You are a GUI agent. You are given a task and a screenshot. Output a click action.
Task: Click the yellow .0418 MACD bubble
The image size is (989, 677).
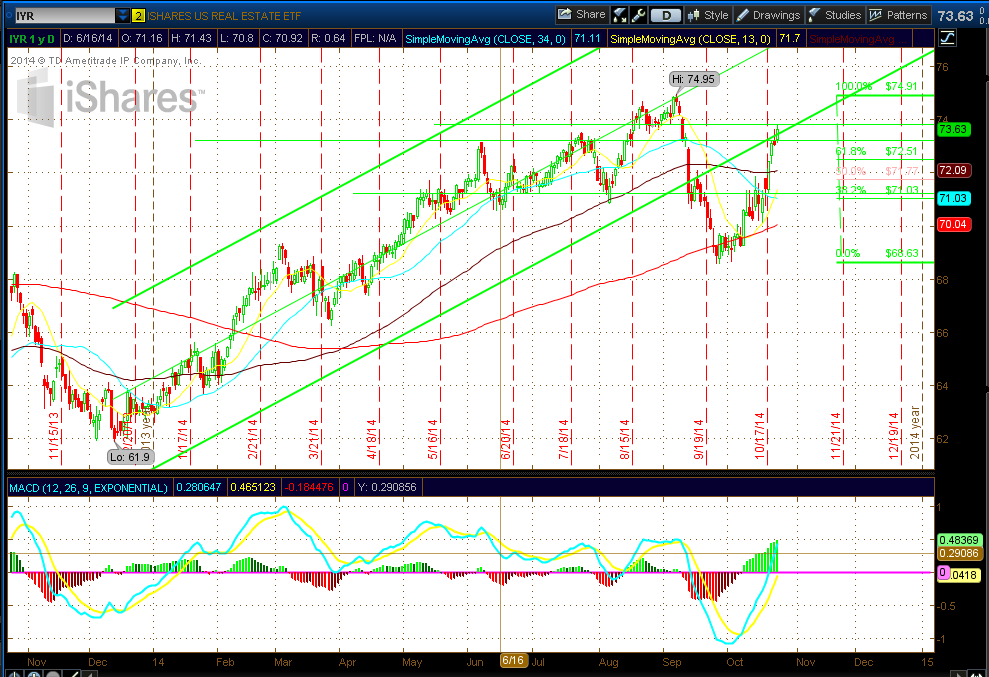964,575
